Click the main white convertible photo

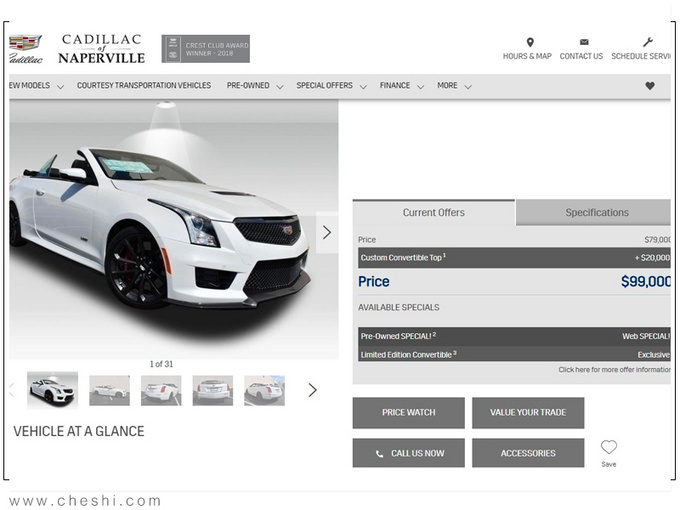[x=173, y=229]
